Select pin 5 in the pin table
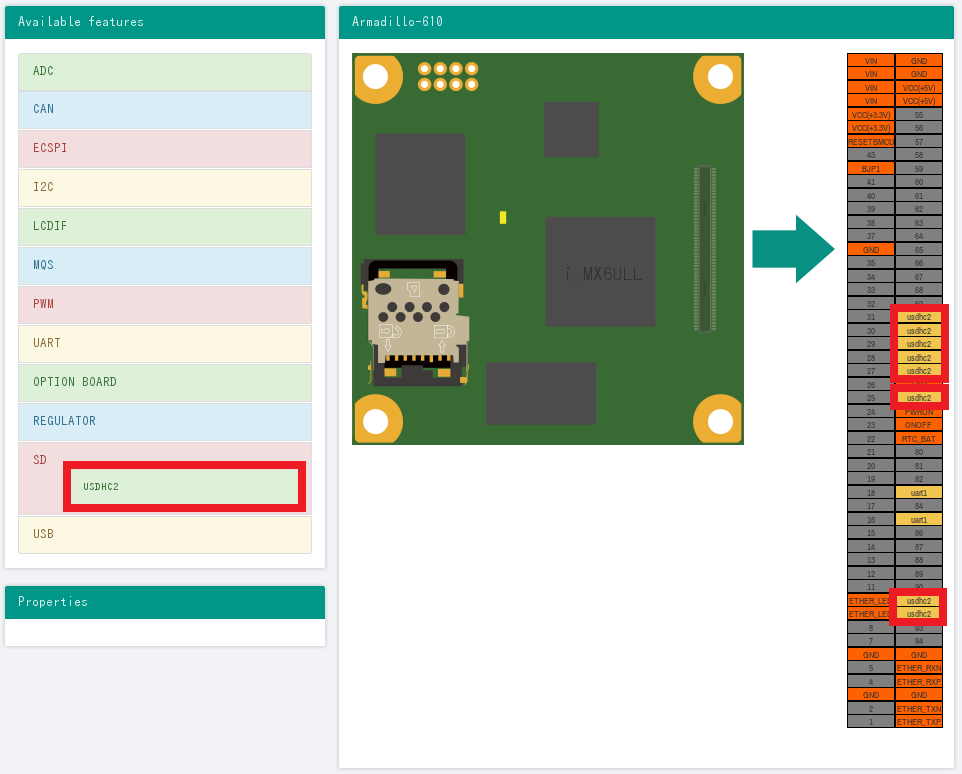Image resolution: width=962 pixels, height=774 pixels. point(871,668)
